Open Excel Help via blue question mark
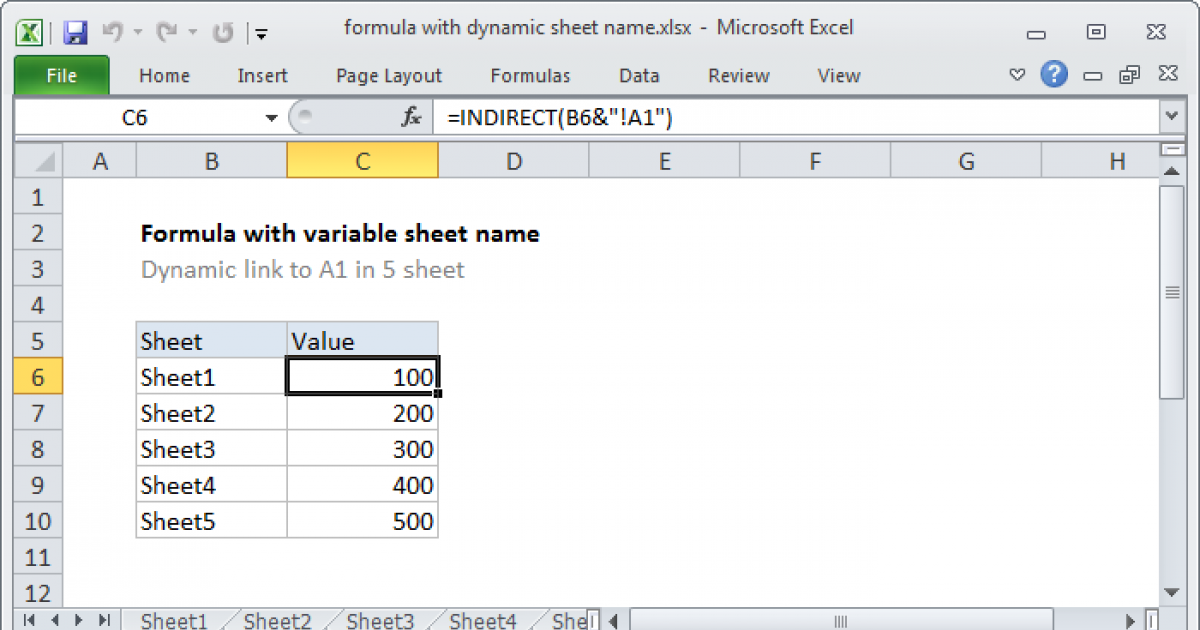This screenshot has width=1200, height=630. click(x=1053, y=75)
